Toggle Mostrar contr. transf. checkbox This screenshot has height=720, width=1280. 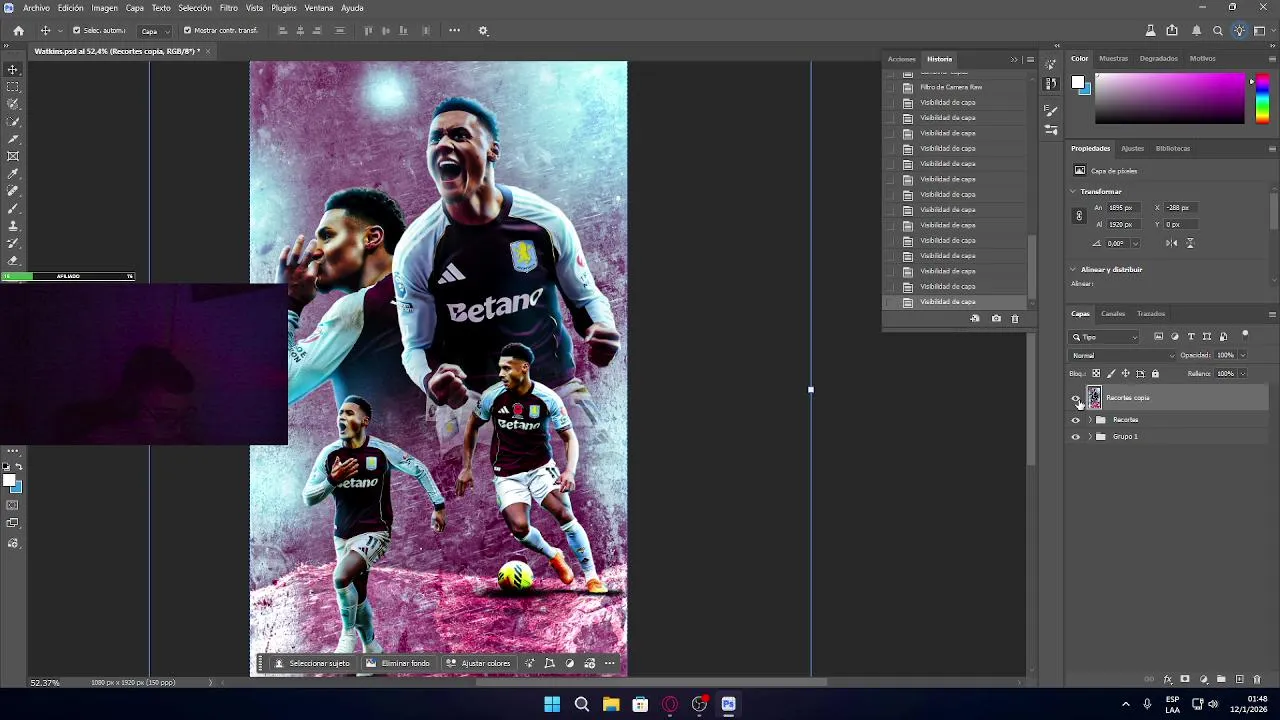coord(187,30)
